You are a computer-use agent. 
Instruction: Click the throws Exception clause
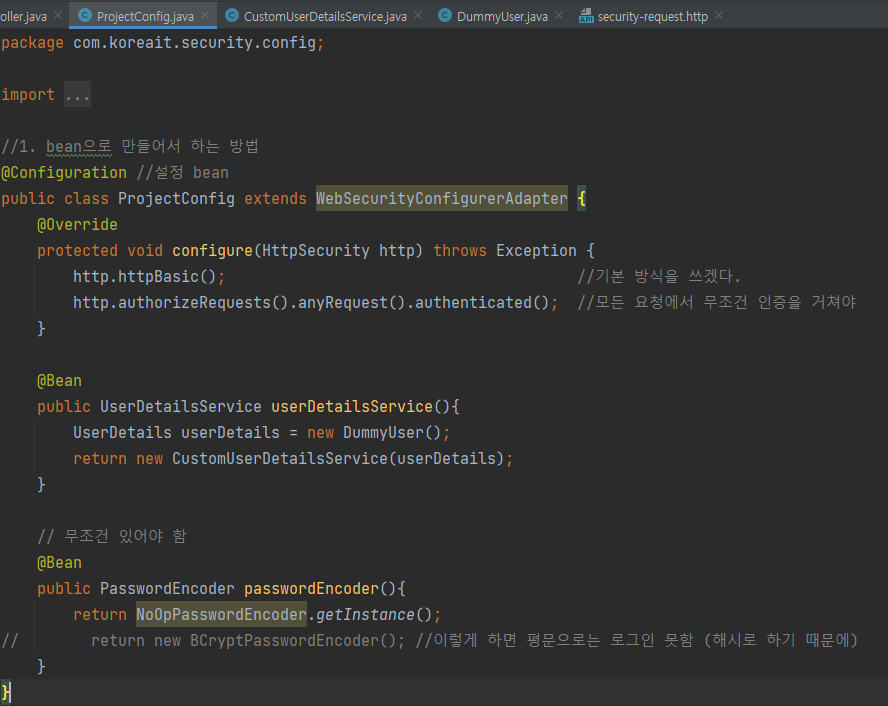505,250
